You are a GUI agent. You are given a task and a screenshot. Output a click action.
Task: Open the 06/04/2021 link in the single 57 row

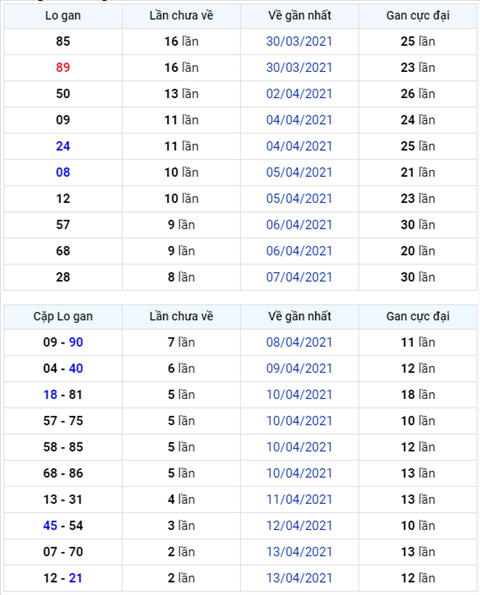pyautogui.click(x=299, y=225)
